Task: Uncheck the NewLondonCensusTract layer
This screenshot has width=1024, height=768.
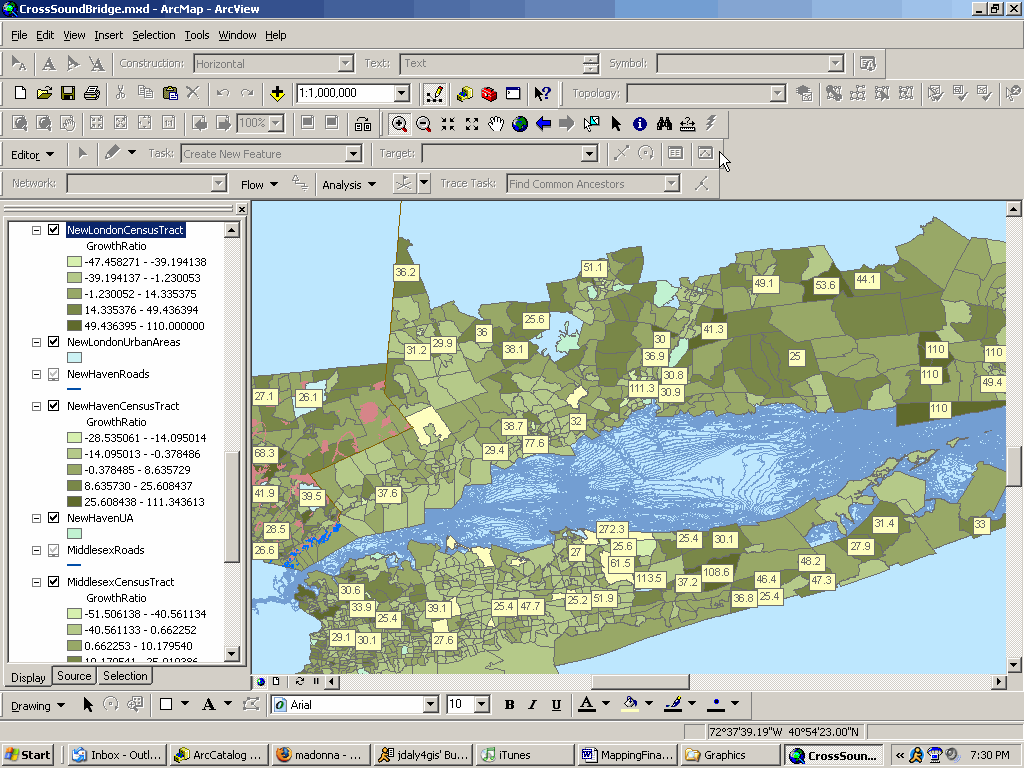Action: point(54,230)
